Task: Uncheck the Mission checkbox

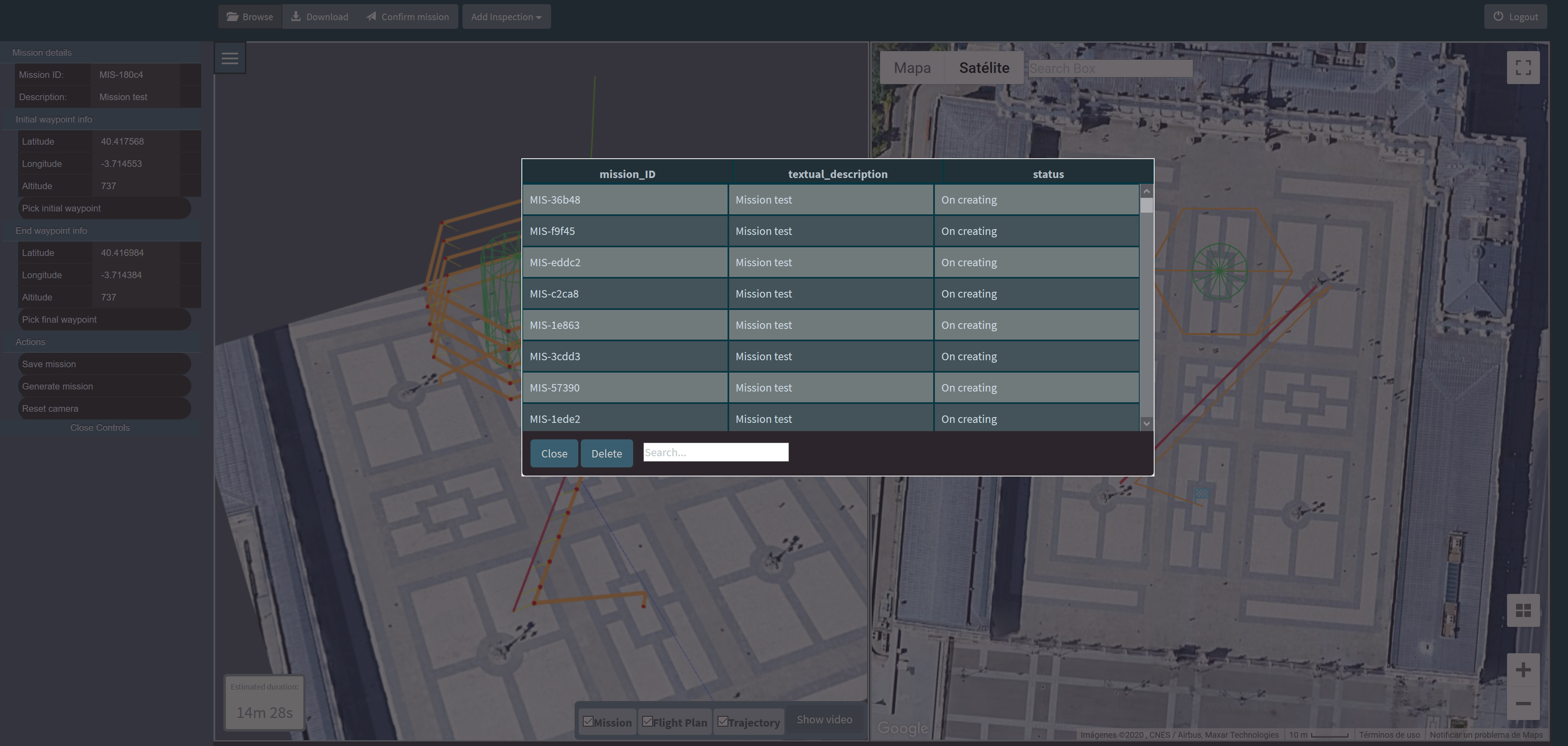Action: (588, 722)
